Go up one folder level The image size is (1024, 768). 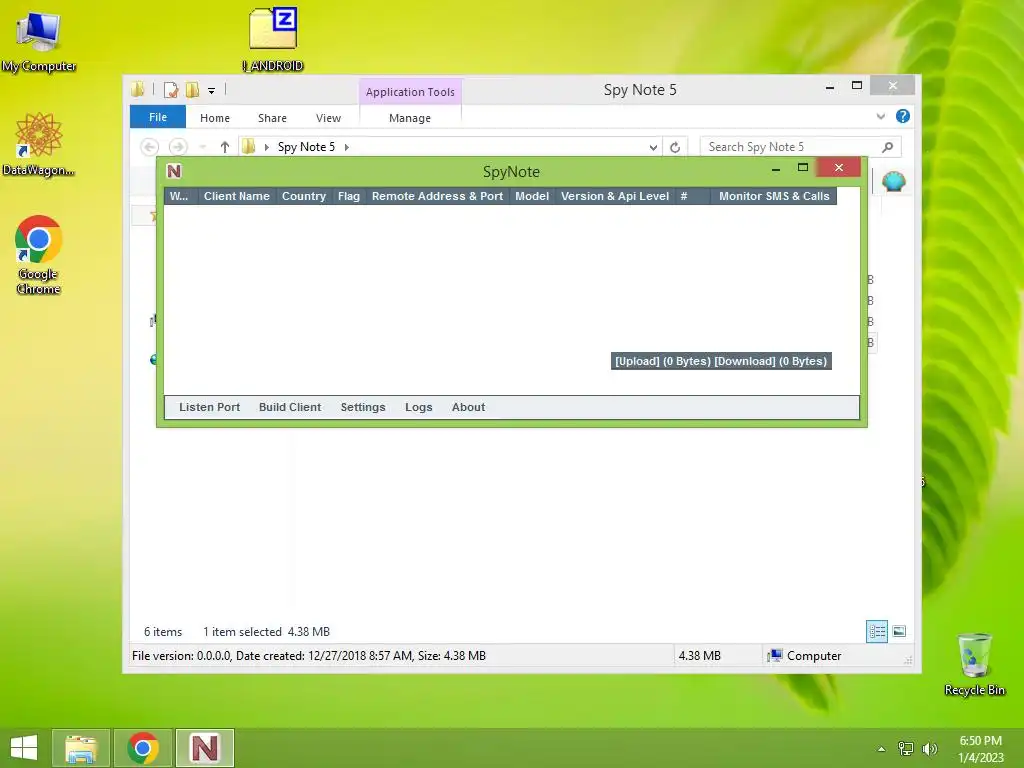coord(225,147)
